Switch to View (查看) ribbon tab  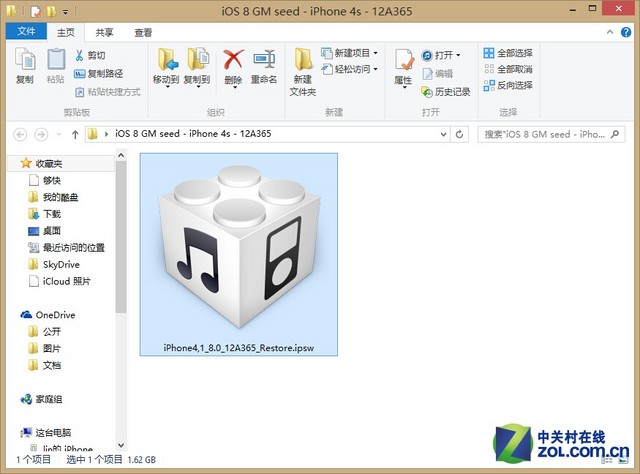point(143,33)
